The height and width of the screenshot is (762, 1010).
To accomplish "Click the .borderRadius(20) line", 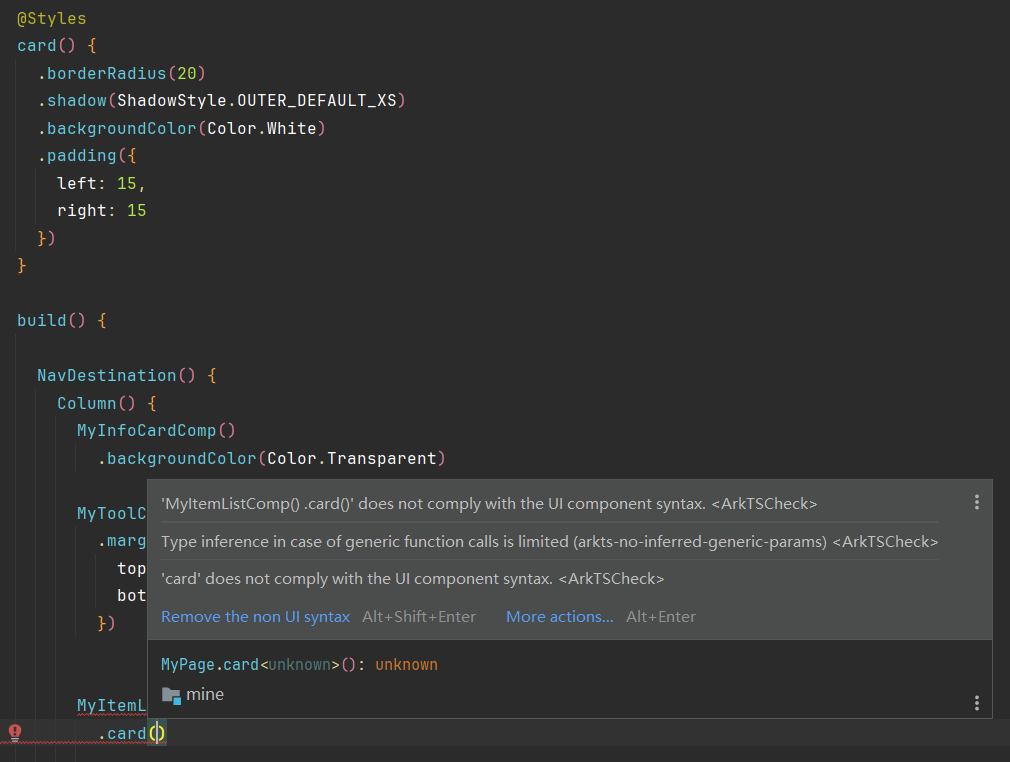I will point(122,73).
